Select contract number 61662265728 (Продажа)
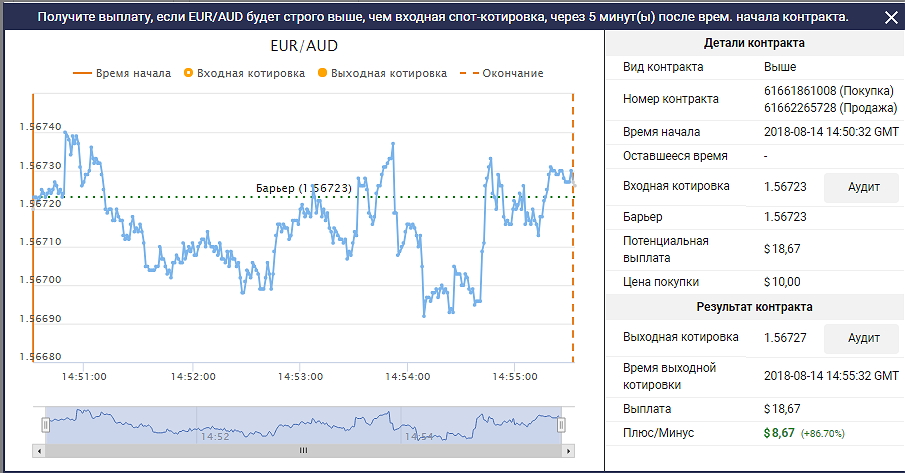The image size is (905, 473). (830, 108)
